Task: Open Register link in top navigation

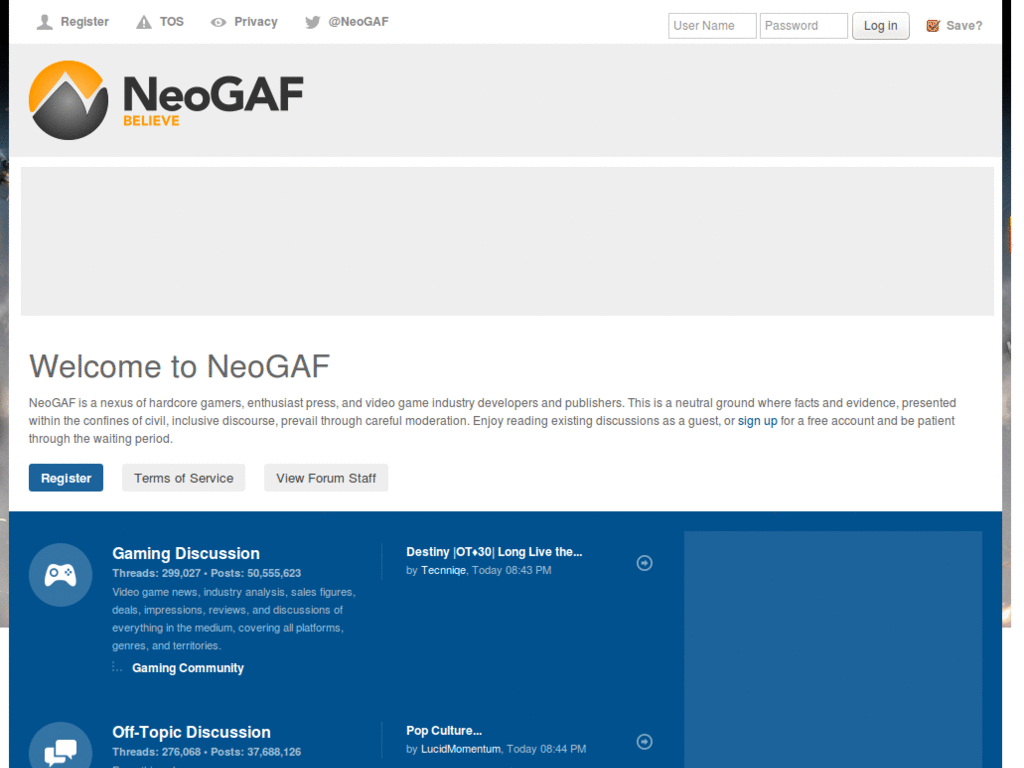Action: [84, 22]
